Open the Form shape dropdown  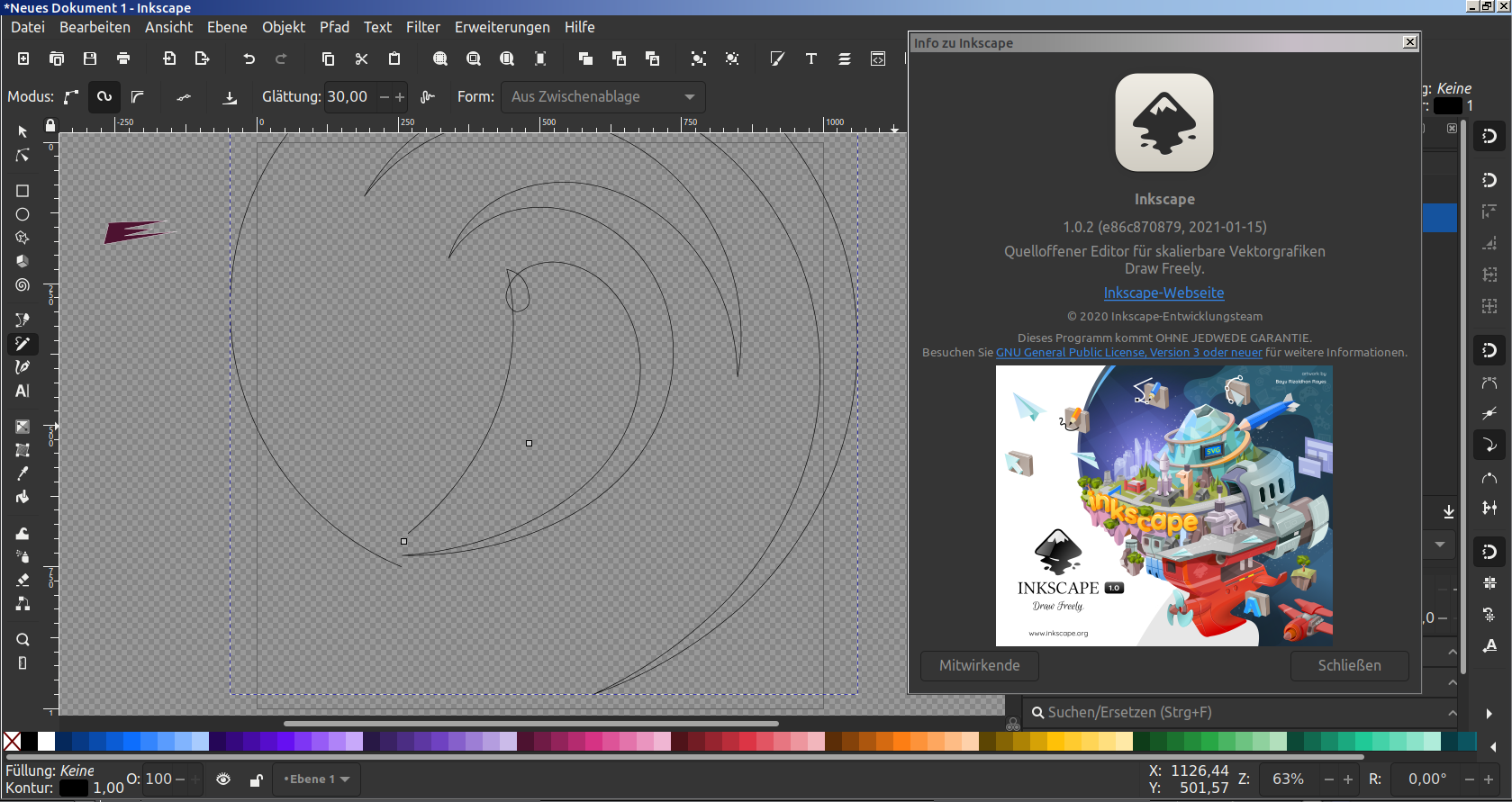603,96
